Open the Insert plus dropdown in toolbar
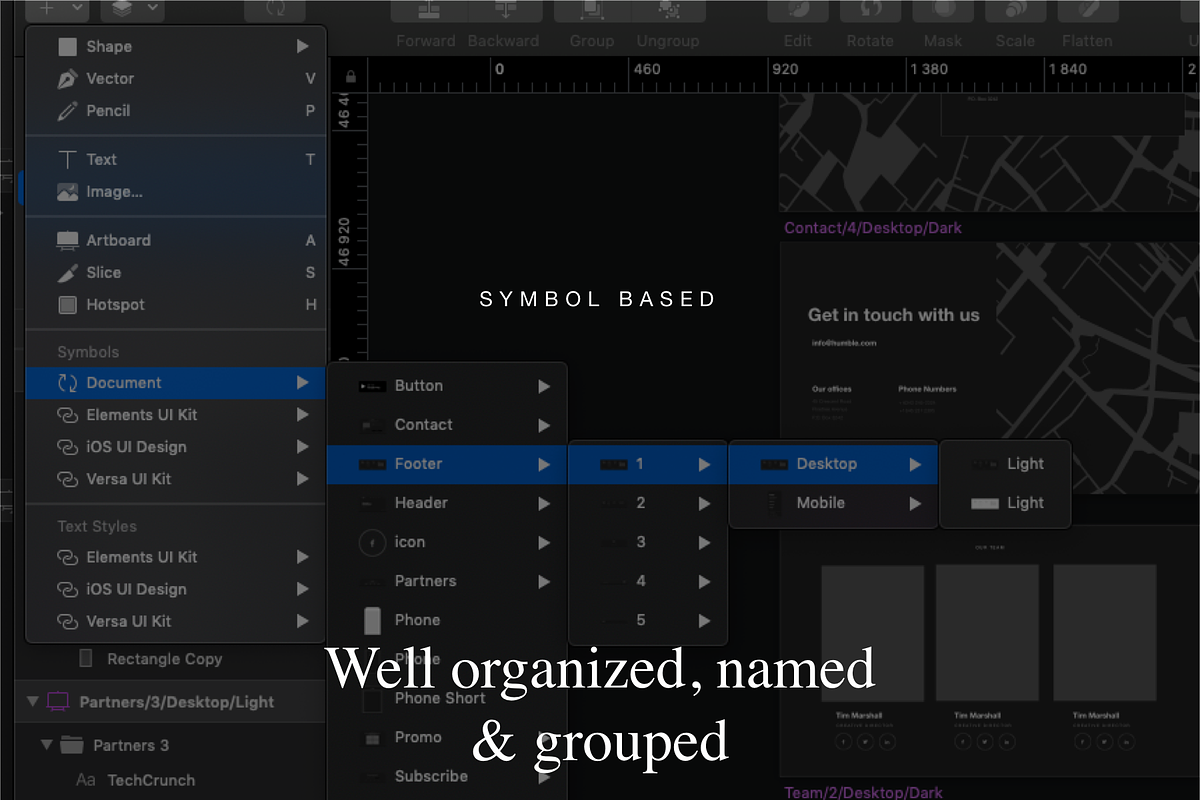 (x=56, y=9)
